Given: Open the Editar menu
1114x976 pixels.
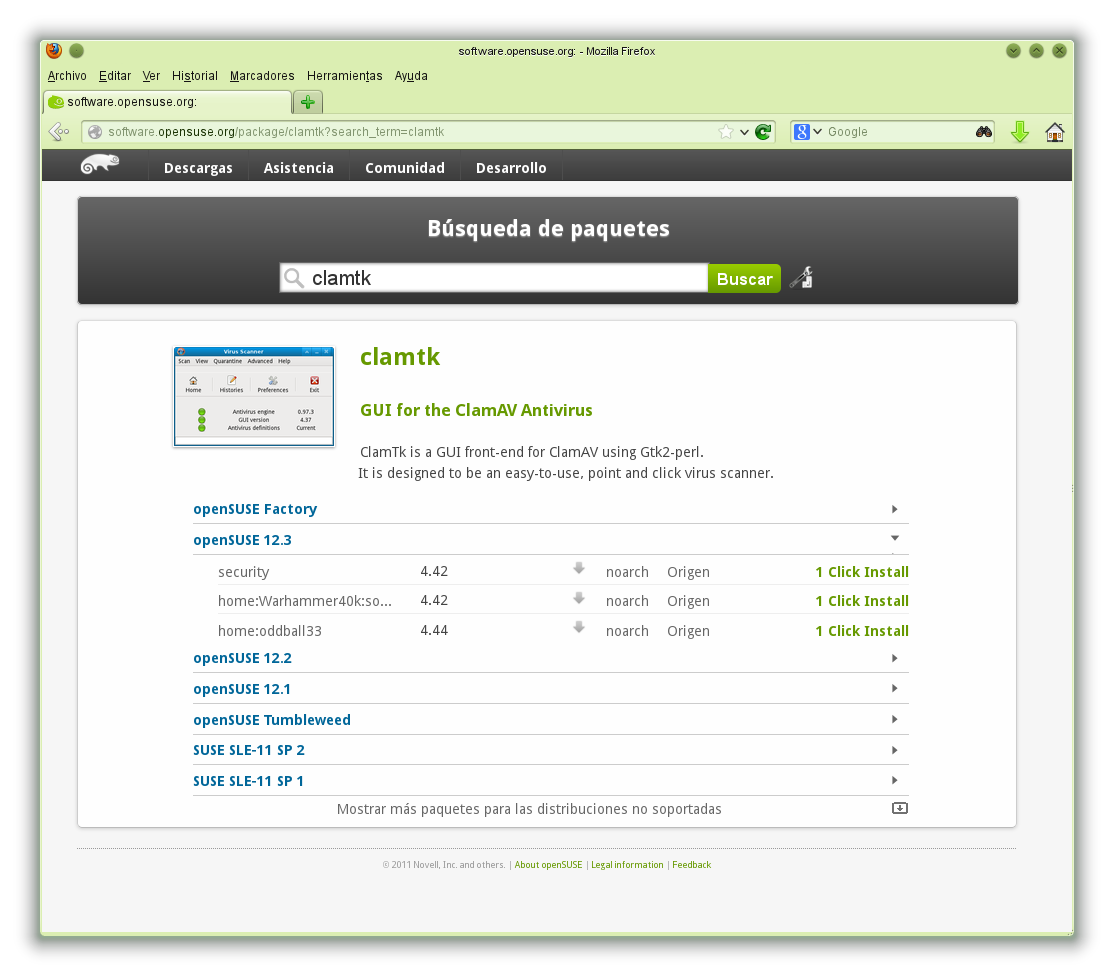Looking at the screenshot, I should point(114,75).
